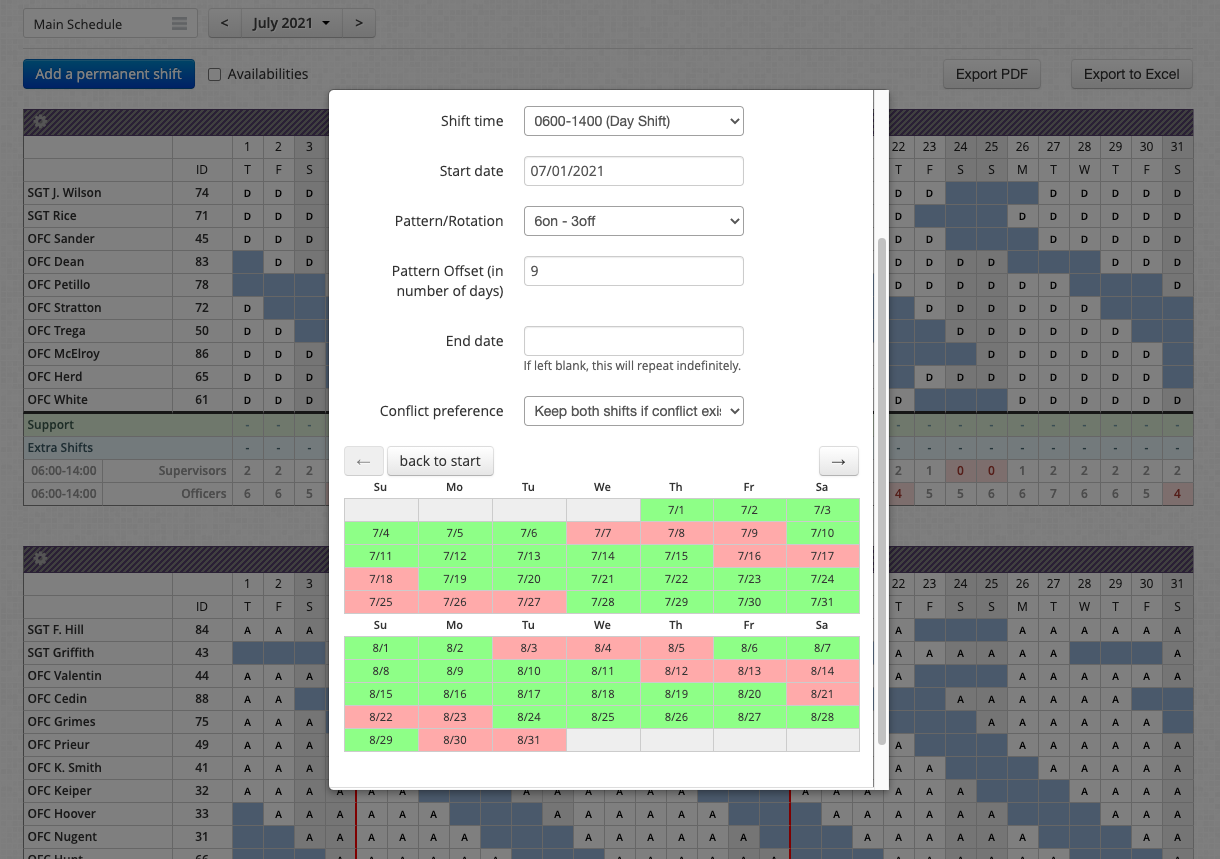Click Export to Excel
The image size is (1220, 859).
(x=1131, y=74)
